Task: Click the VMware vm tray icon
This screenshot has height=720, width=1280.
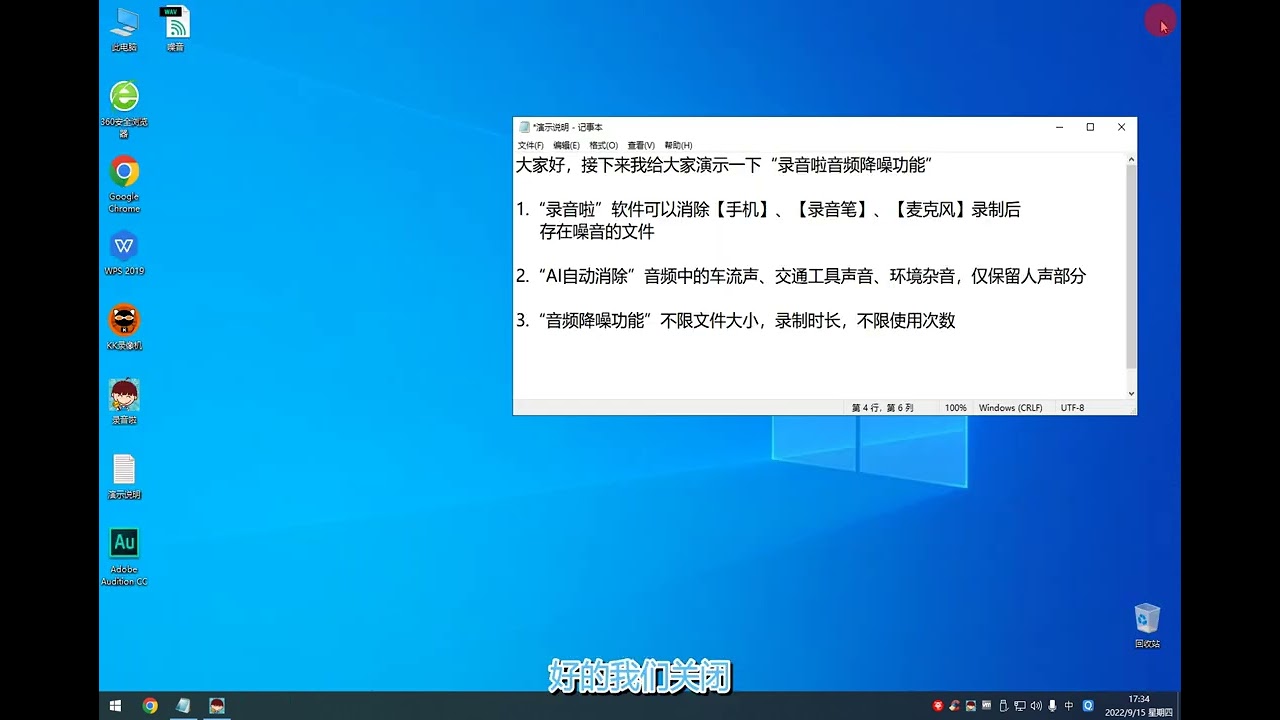Action: [x=986, y=705]
